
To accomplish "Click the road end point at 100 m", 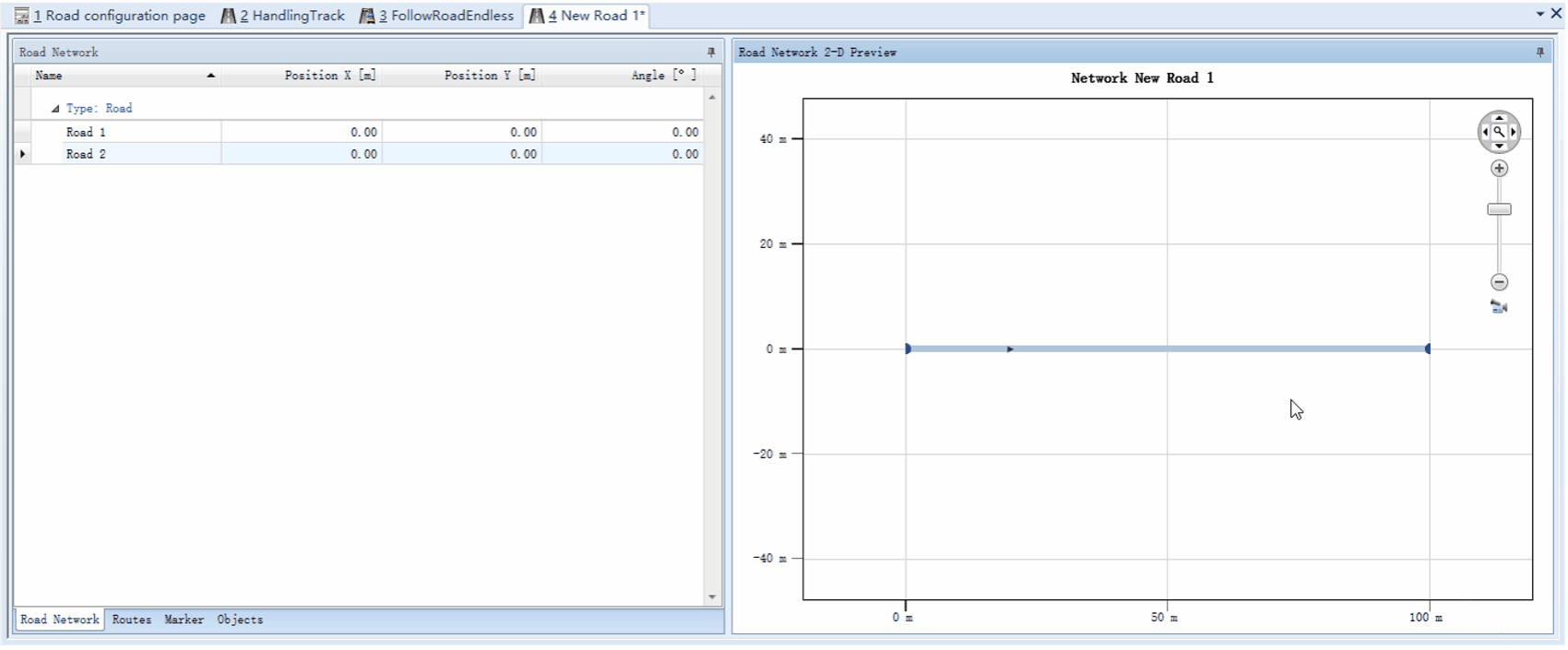I will click(x=1428, y=349).
